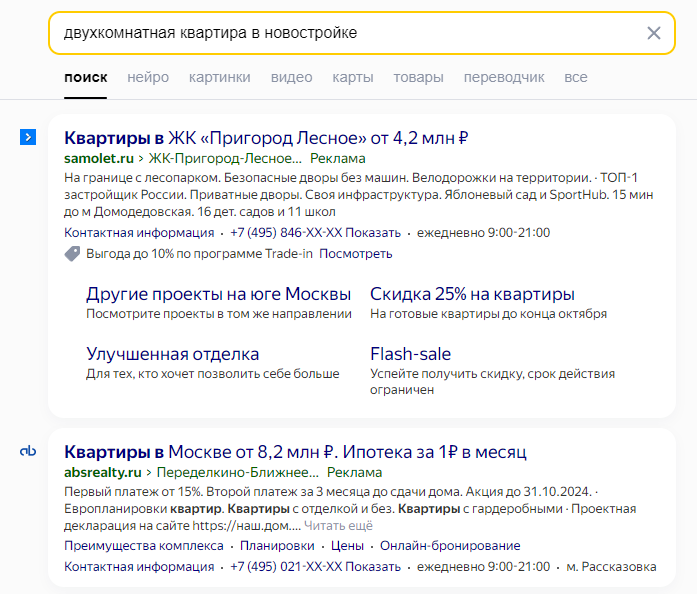Expand the все services menu
697x594 pixels.
click(576, 77)
